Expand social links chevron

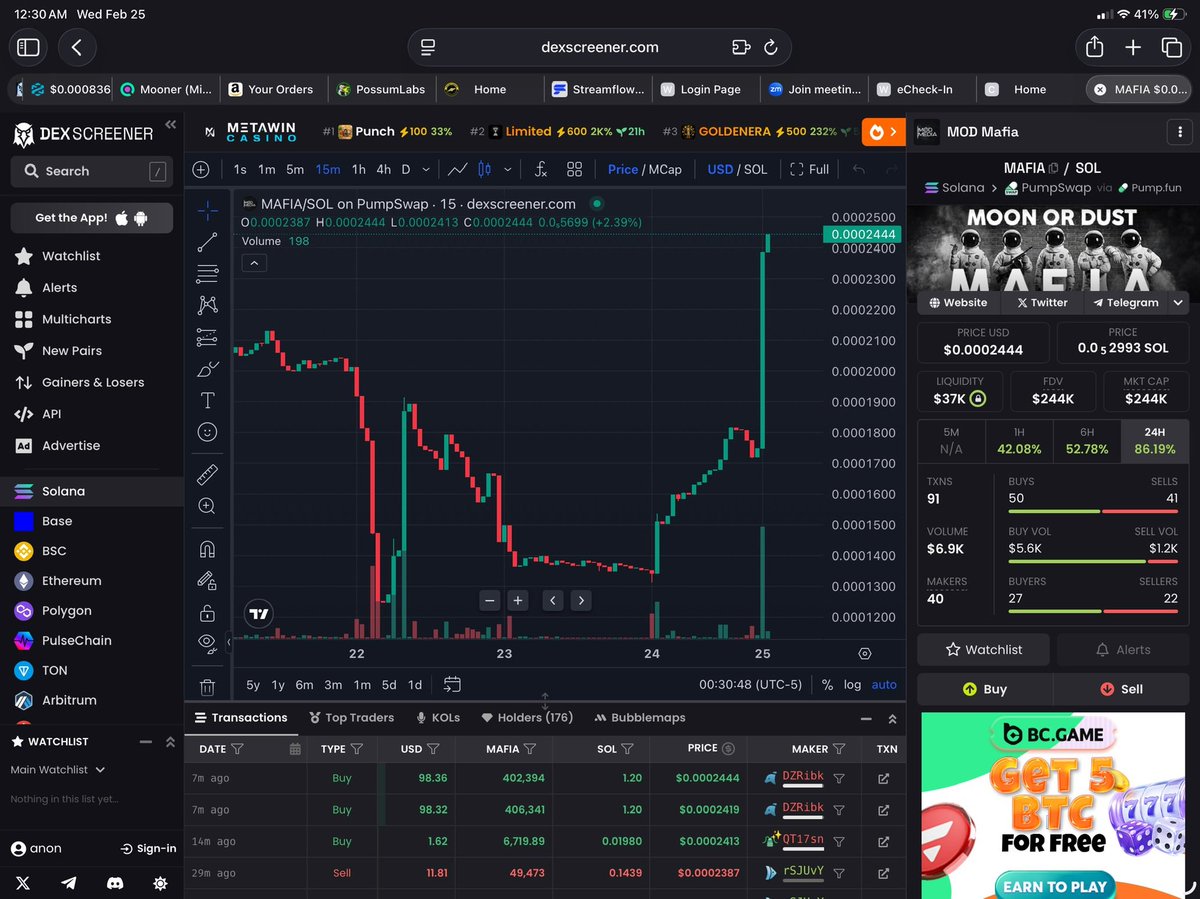click(x=1178, y=302)
